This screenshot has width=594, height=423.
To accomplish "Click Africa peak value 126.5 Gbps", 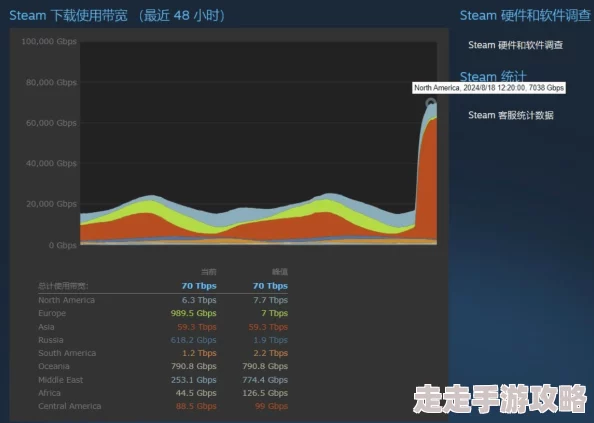I will pyautogui.click(x=265, y=393).
